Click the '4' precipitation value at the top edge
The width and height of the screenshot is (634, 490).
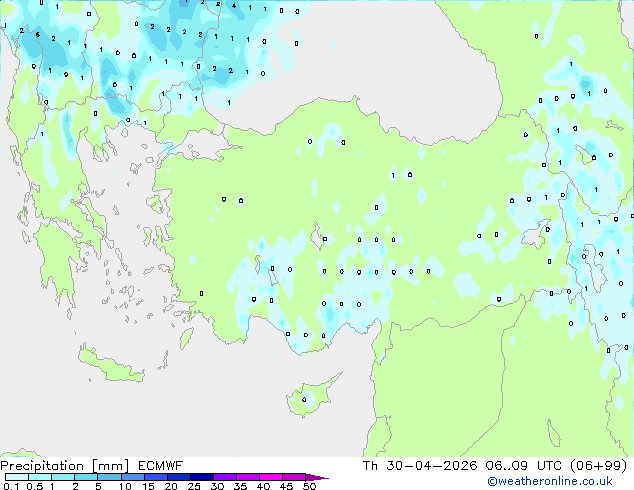click(x=234, y=6)
